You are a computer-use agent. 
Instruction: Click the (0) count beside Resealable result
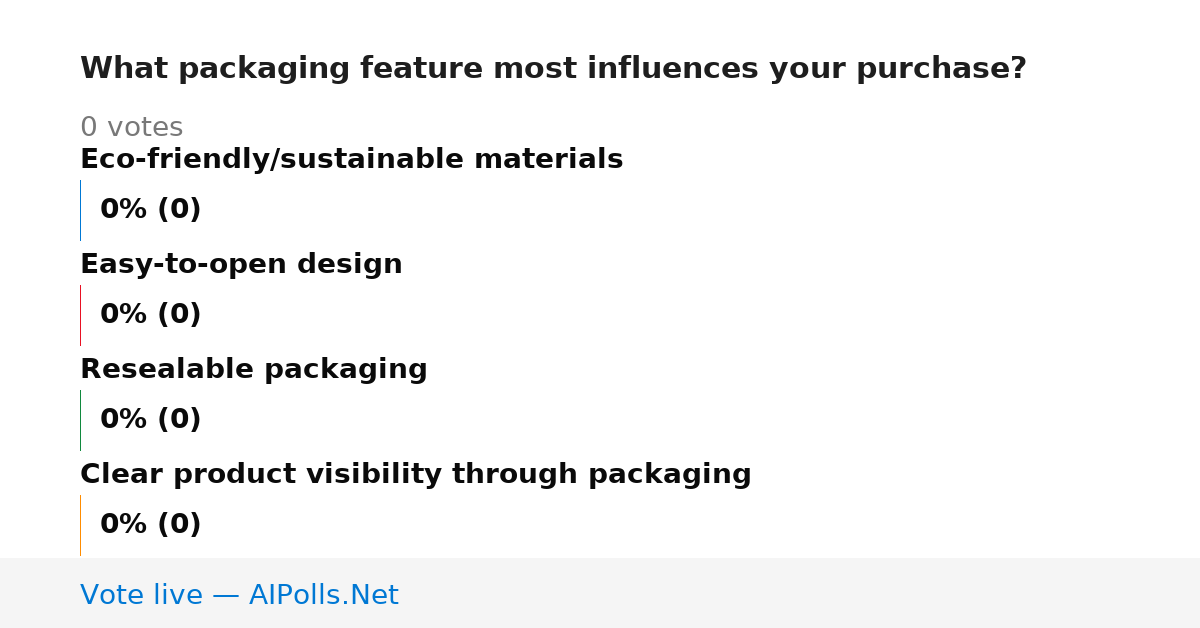click(x=179, y=420)
